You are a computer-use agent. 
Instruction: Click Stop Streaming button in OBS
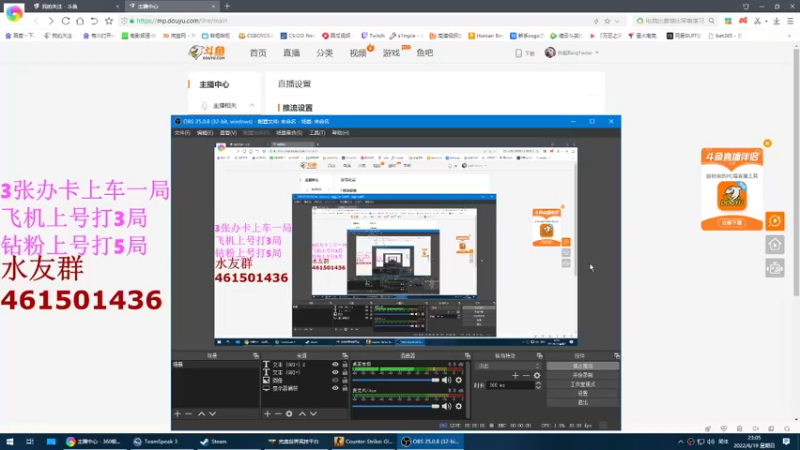583,366
